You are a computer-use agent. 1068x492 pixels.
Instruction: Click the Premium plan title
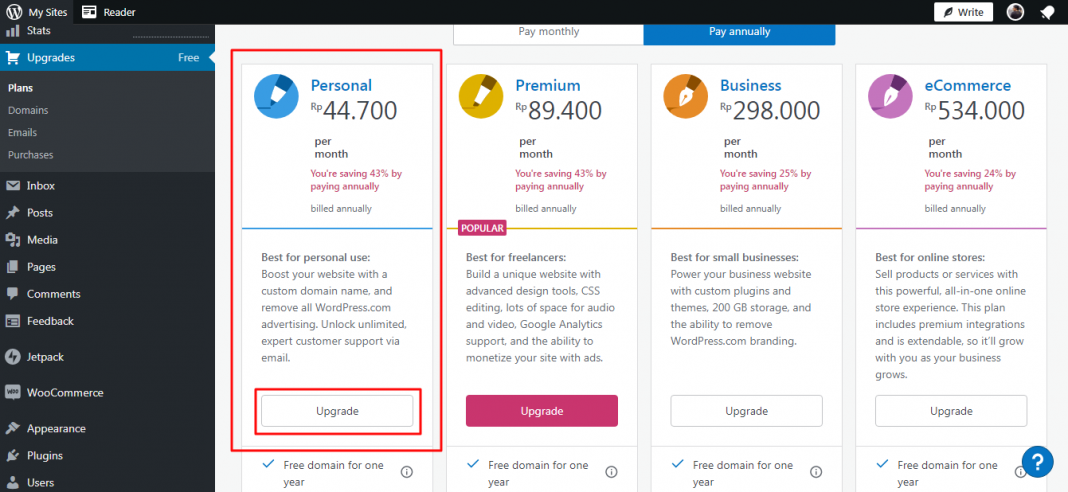click(548, 85)
